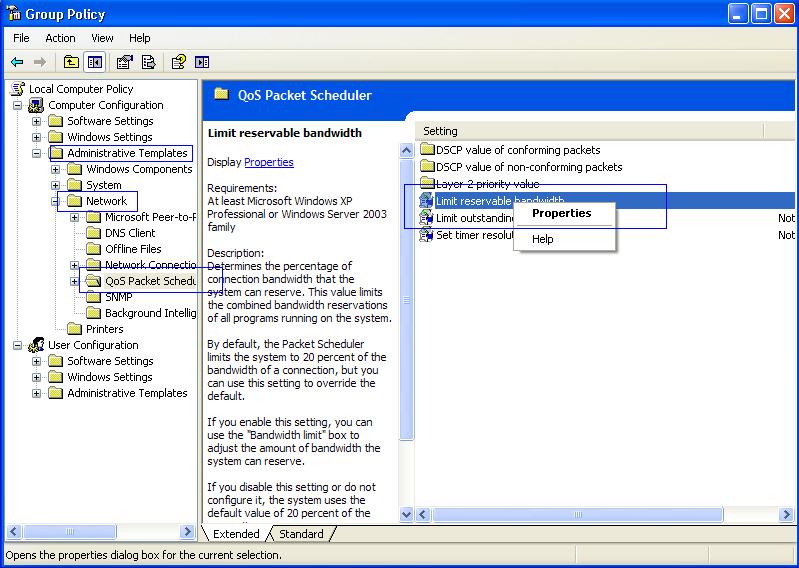Viewport: 799px width, 568px height.
Task: Open DSCP value of non-conforming packets folder
Action: pyautogui.click(x=427, y=167)
